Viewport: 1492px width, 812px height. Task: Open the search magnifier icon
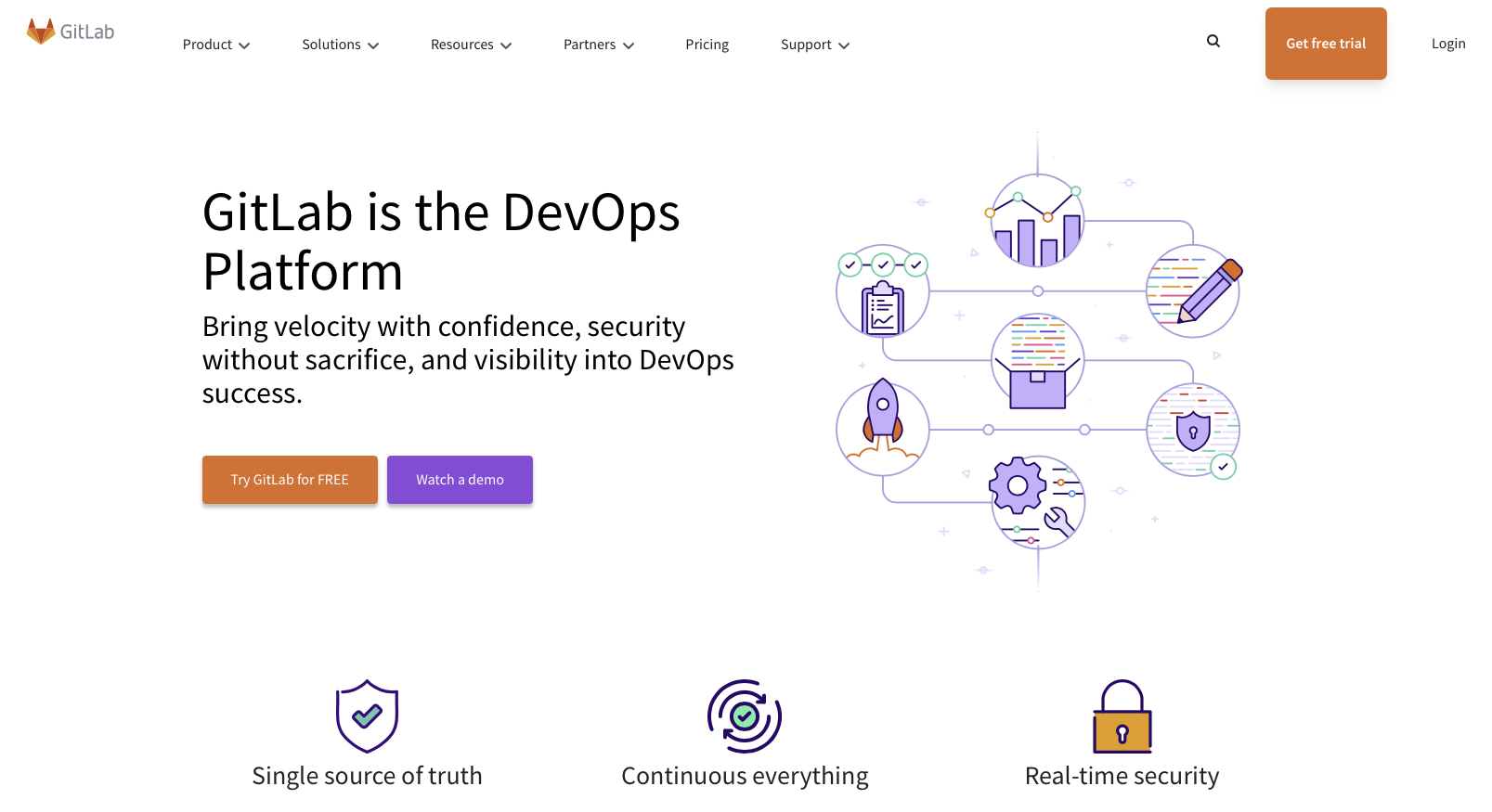(1213, 41)
